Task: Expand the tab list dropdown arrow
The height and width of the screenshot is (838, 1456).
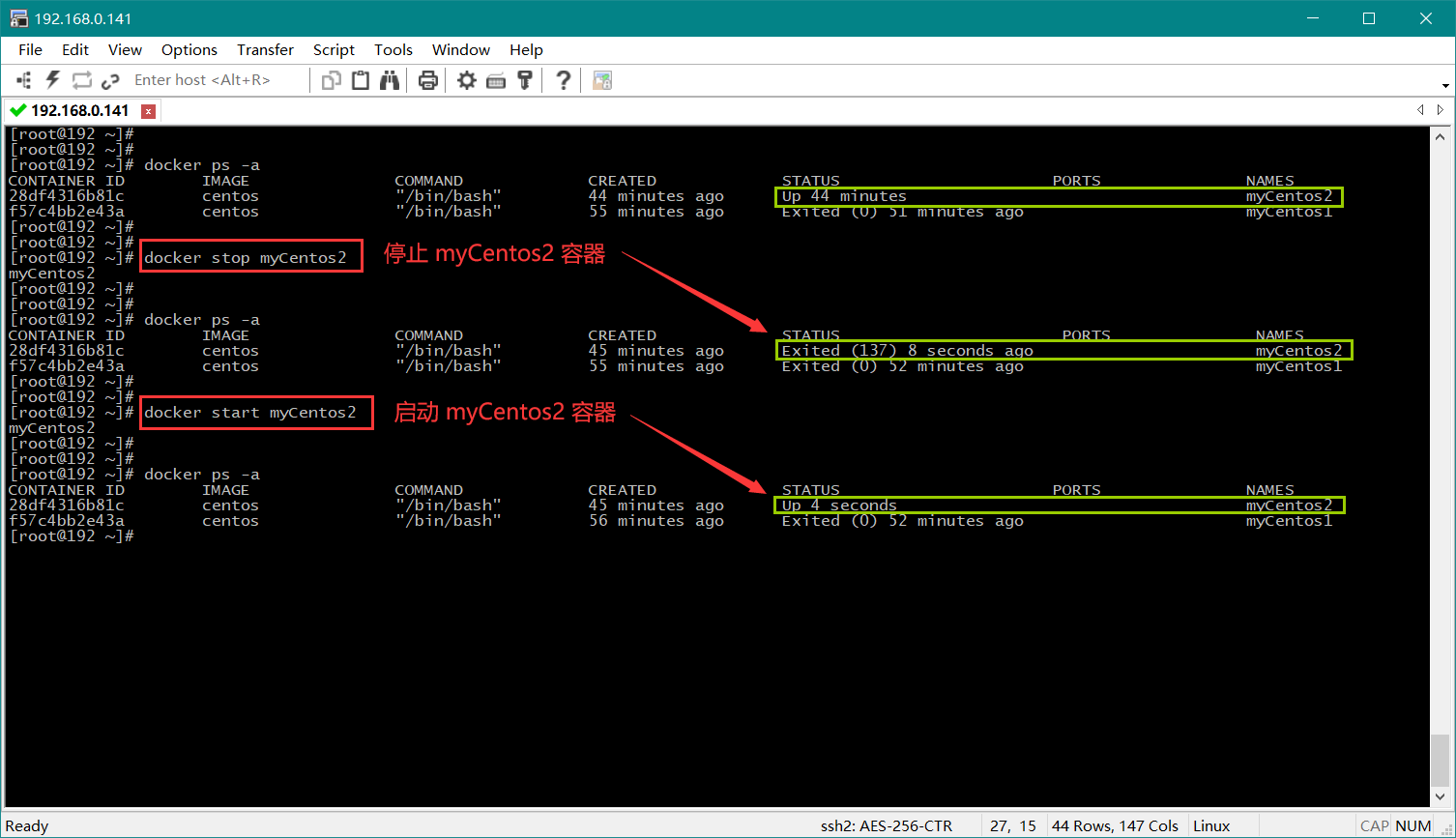Action: pos(1444,85)
